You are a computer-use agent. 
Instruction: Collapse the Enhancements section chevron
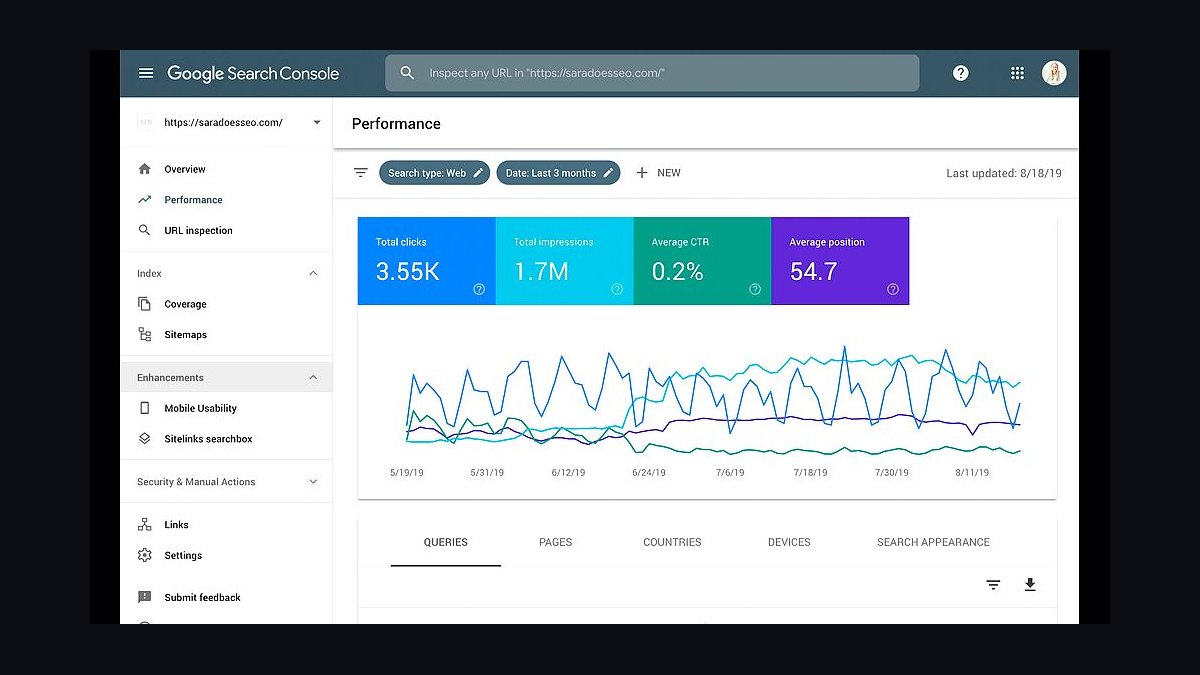(x=313, y=378)
